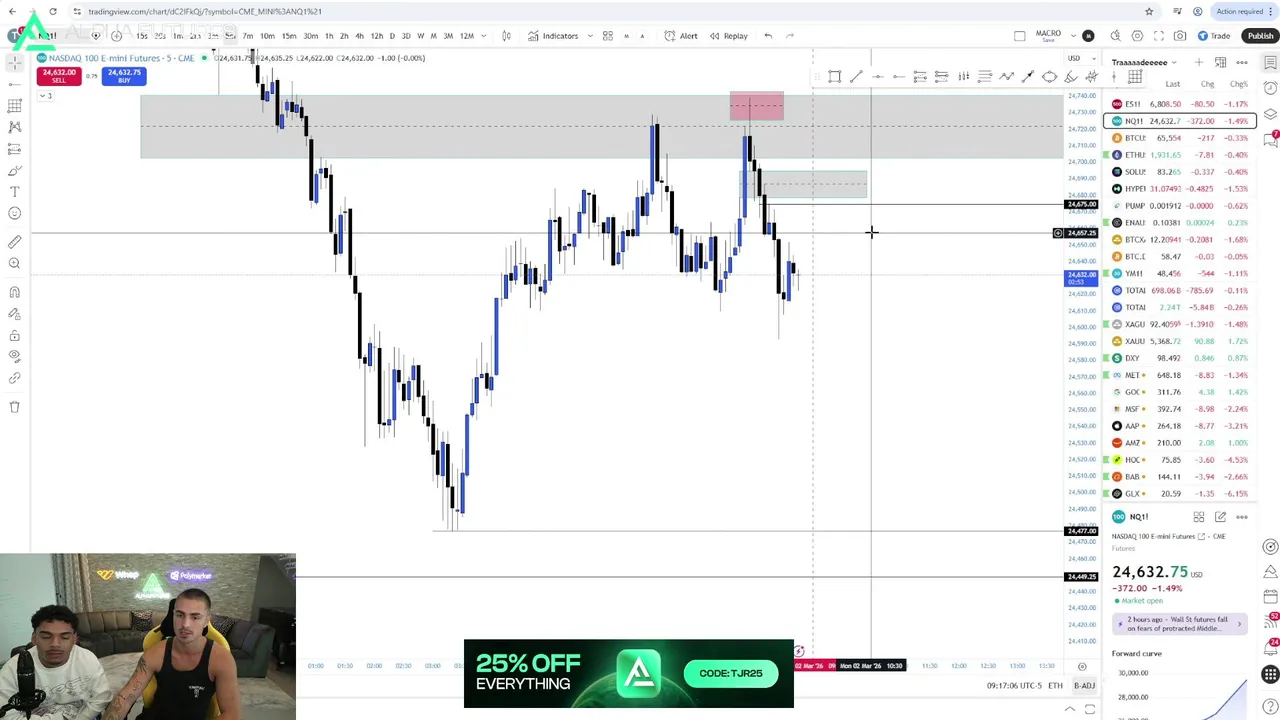
Task: Click the Chg% column header in watchlist
Action: tap(1239, 84)
